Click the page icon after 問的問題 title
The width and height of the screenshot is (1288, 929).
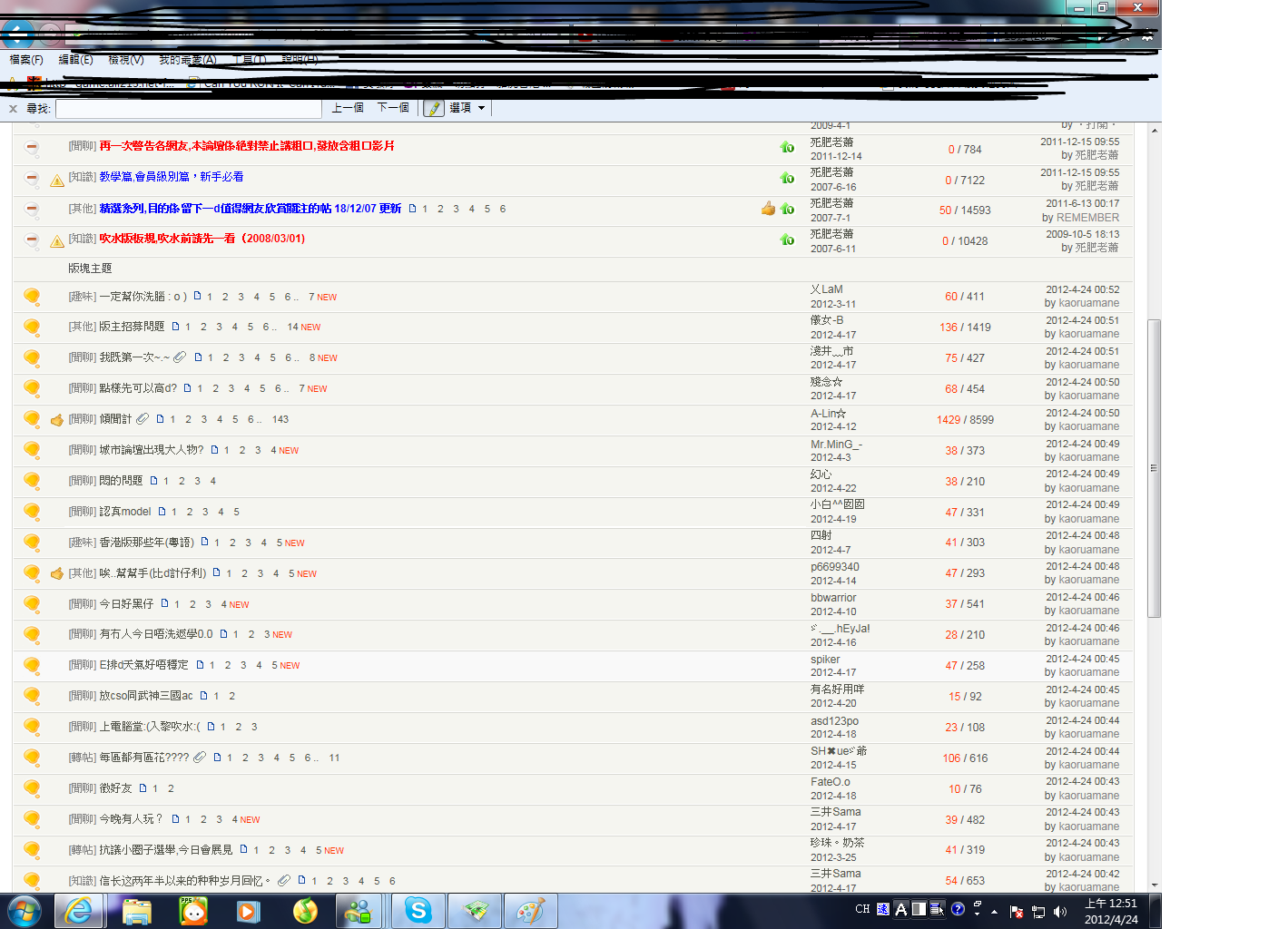[154, 481]
